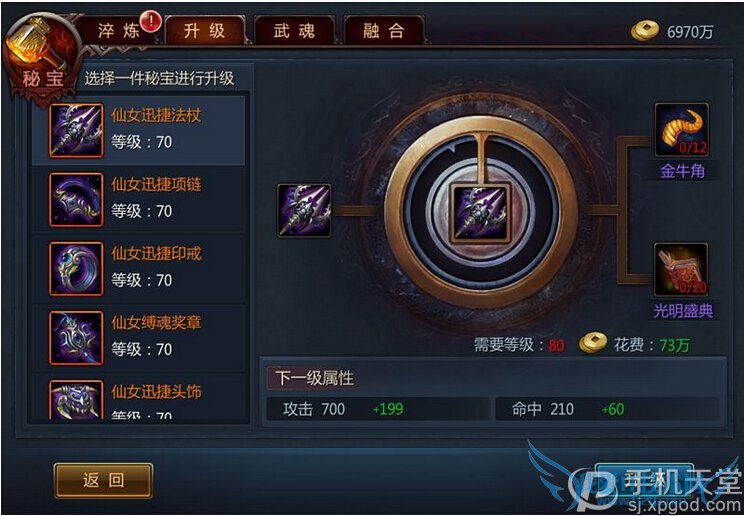Screen dimensions: 744x516
Task: Open the 武魂 tab
Action: (294, 31)
